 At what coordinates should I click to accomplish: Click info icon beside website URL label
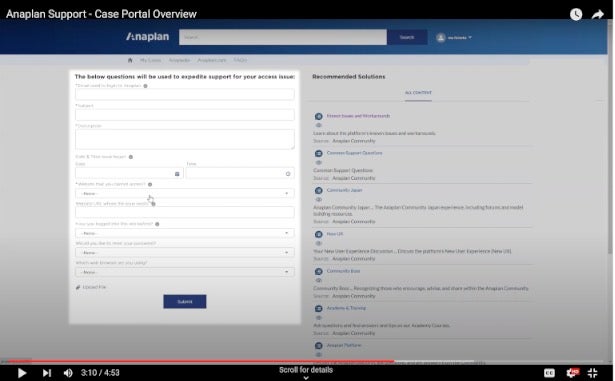pyautogui.click(x=153, y=204)
